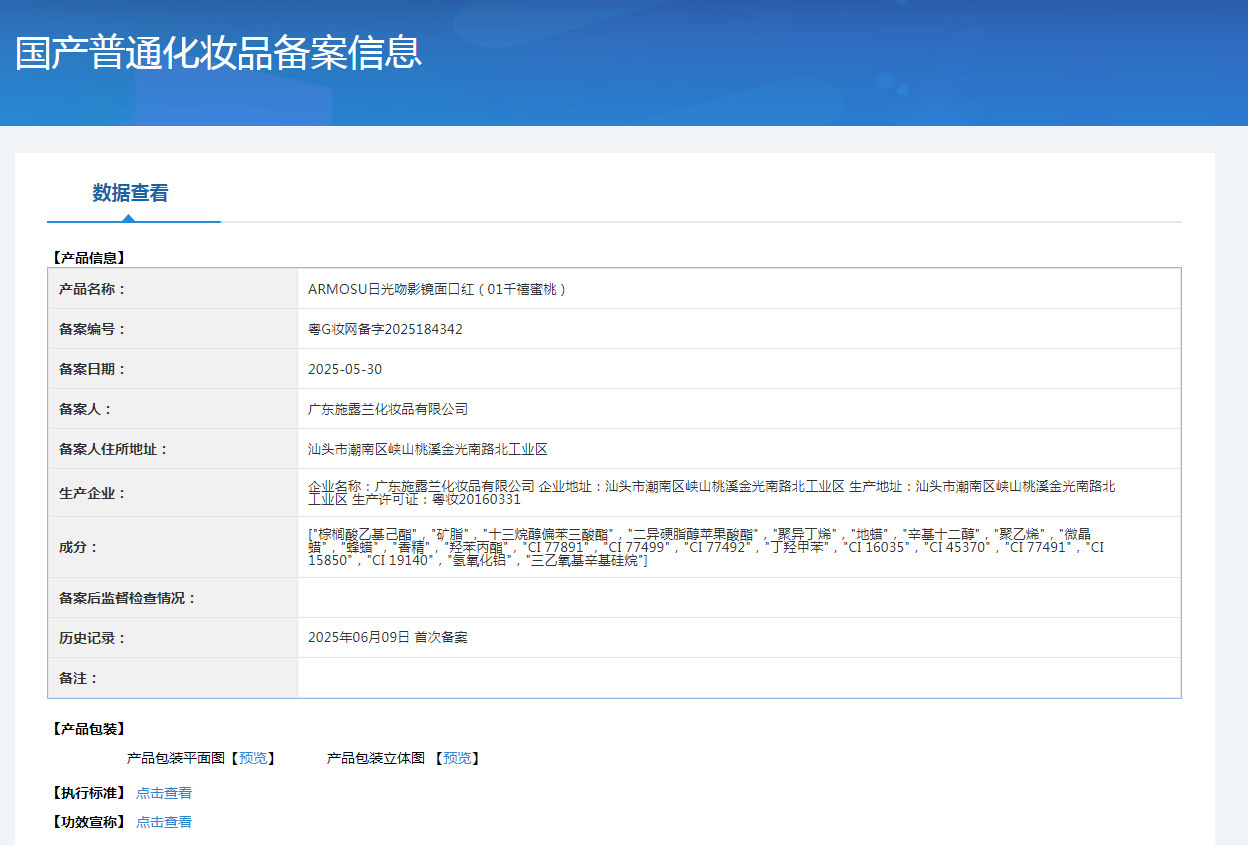Click the 备案日期： label cell
This screenshot has width=1248, height=845.
[x=173, y=369]
